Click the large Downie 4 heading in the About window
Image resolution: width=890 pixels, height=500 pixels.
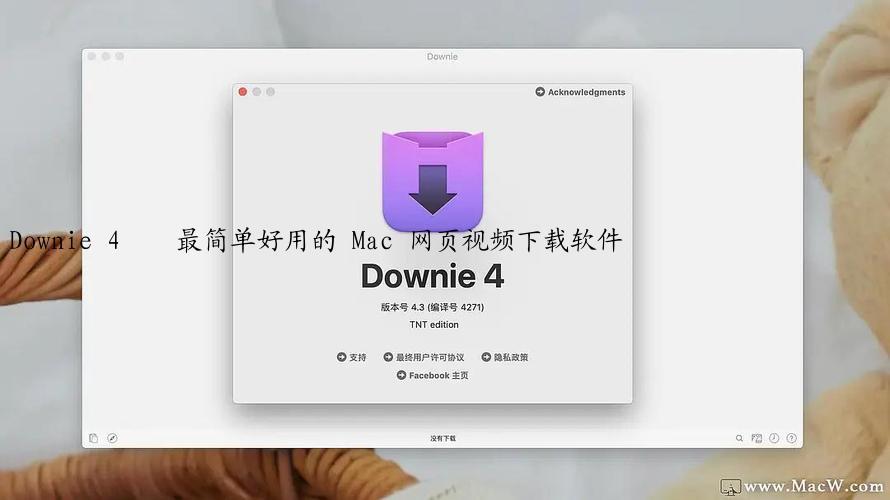[433, 276]
